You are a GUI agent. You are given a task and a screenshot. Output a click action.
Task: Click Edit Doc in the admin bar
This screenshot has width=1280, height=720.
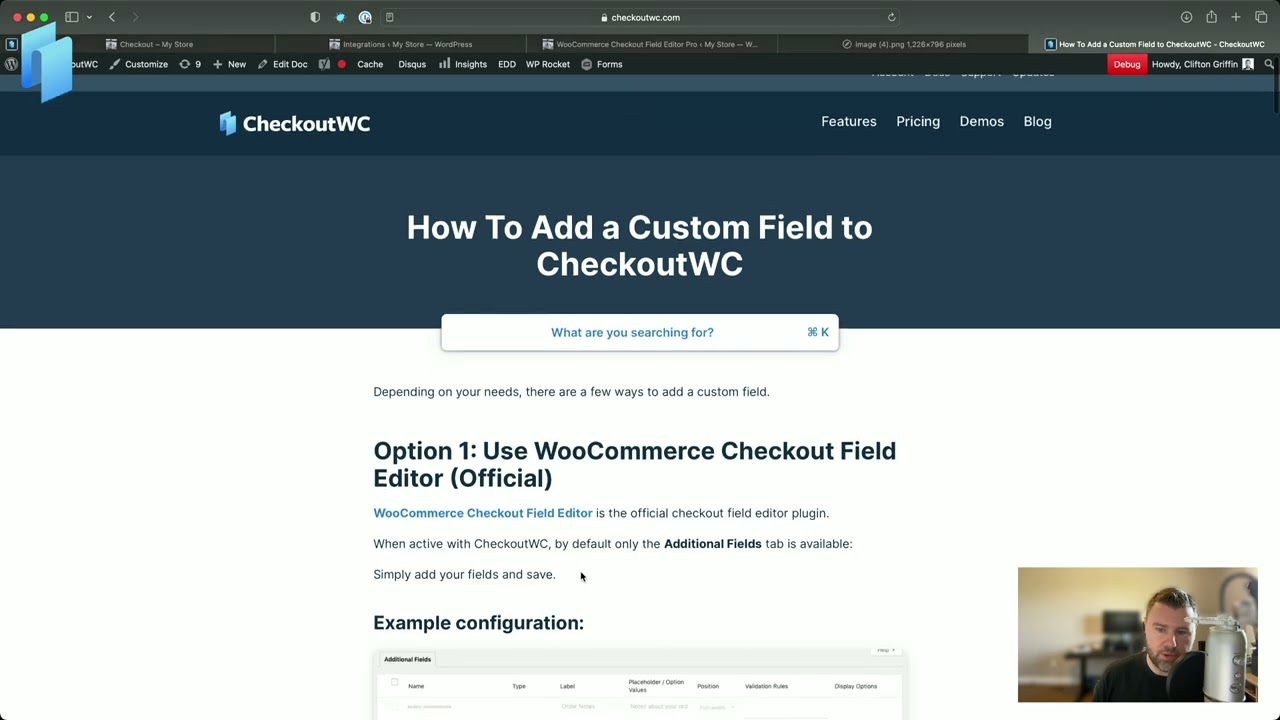coord(282,64)
